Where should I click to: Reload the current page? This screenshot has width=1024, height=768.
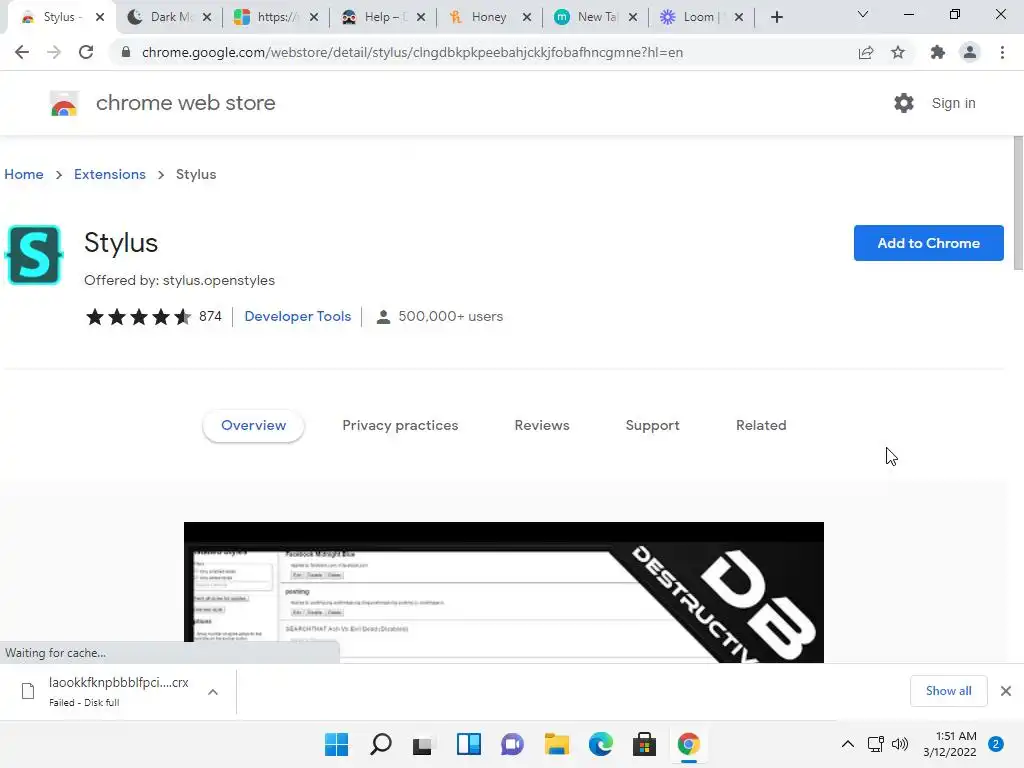(x=86, y=52)
